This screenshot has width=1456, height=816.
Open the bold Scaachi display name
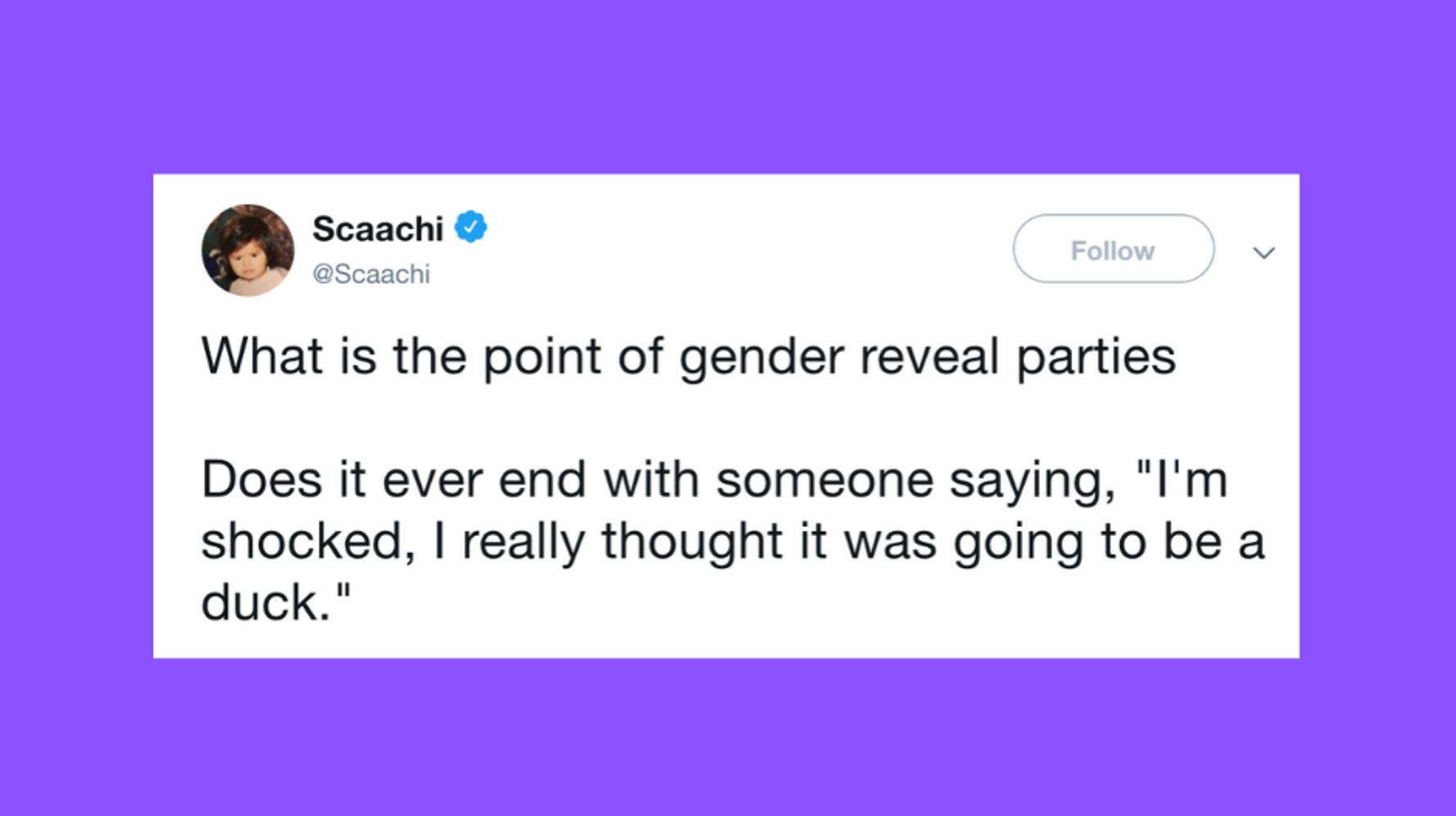coord(378,229)
